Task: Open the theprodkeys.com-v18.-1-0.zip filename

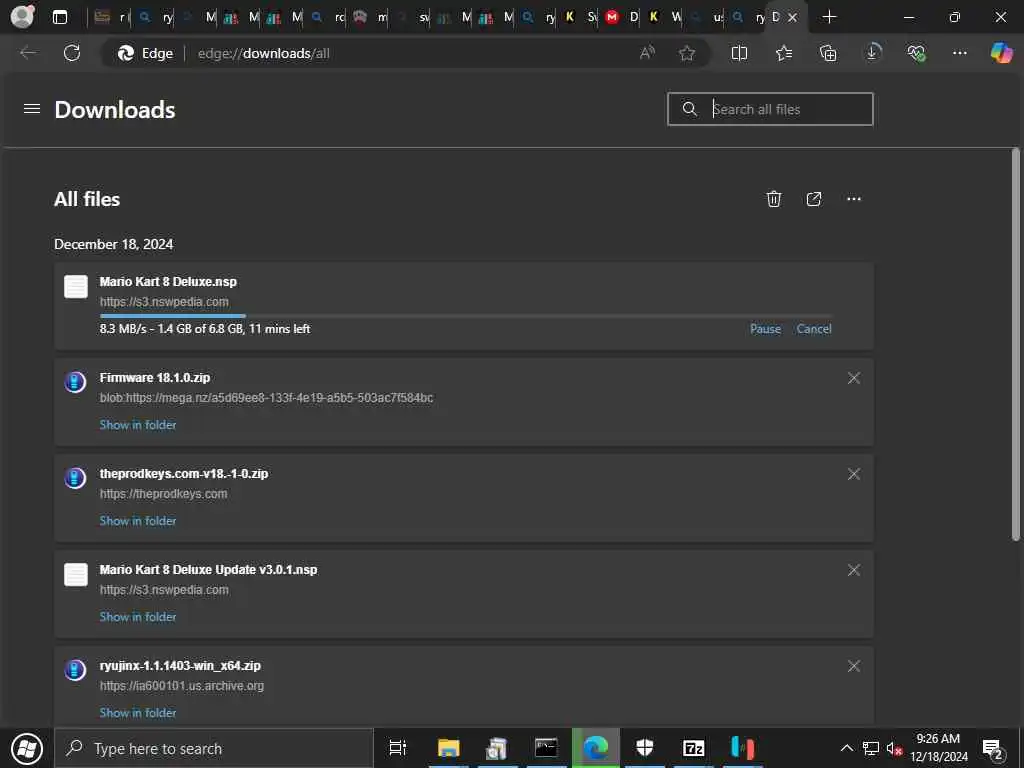Action: pyautogui.click(x=184, y=473)
